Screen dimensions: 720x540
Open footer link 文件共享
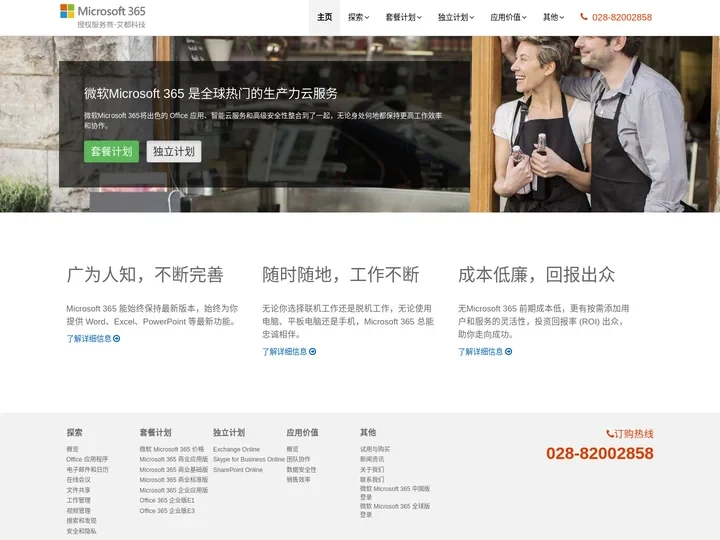[x=79, y=490]
